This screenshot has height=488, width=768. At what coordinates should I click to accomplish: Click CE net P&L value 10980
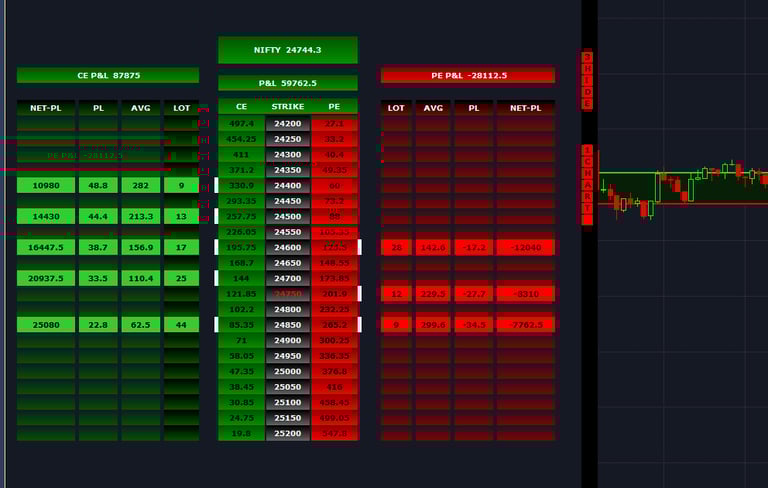tap(46, 186)
